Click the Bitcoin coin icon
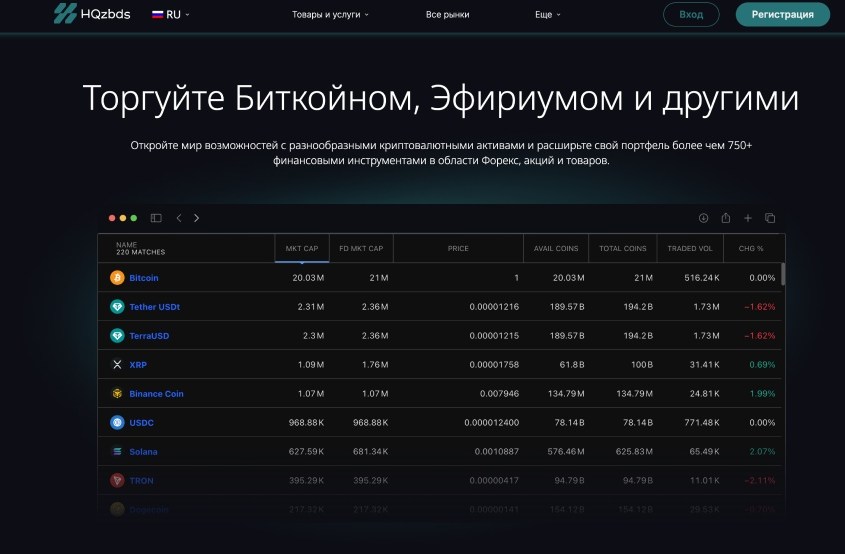 click(x=117, y=278)
